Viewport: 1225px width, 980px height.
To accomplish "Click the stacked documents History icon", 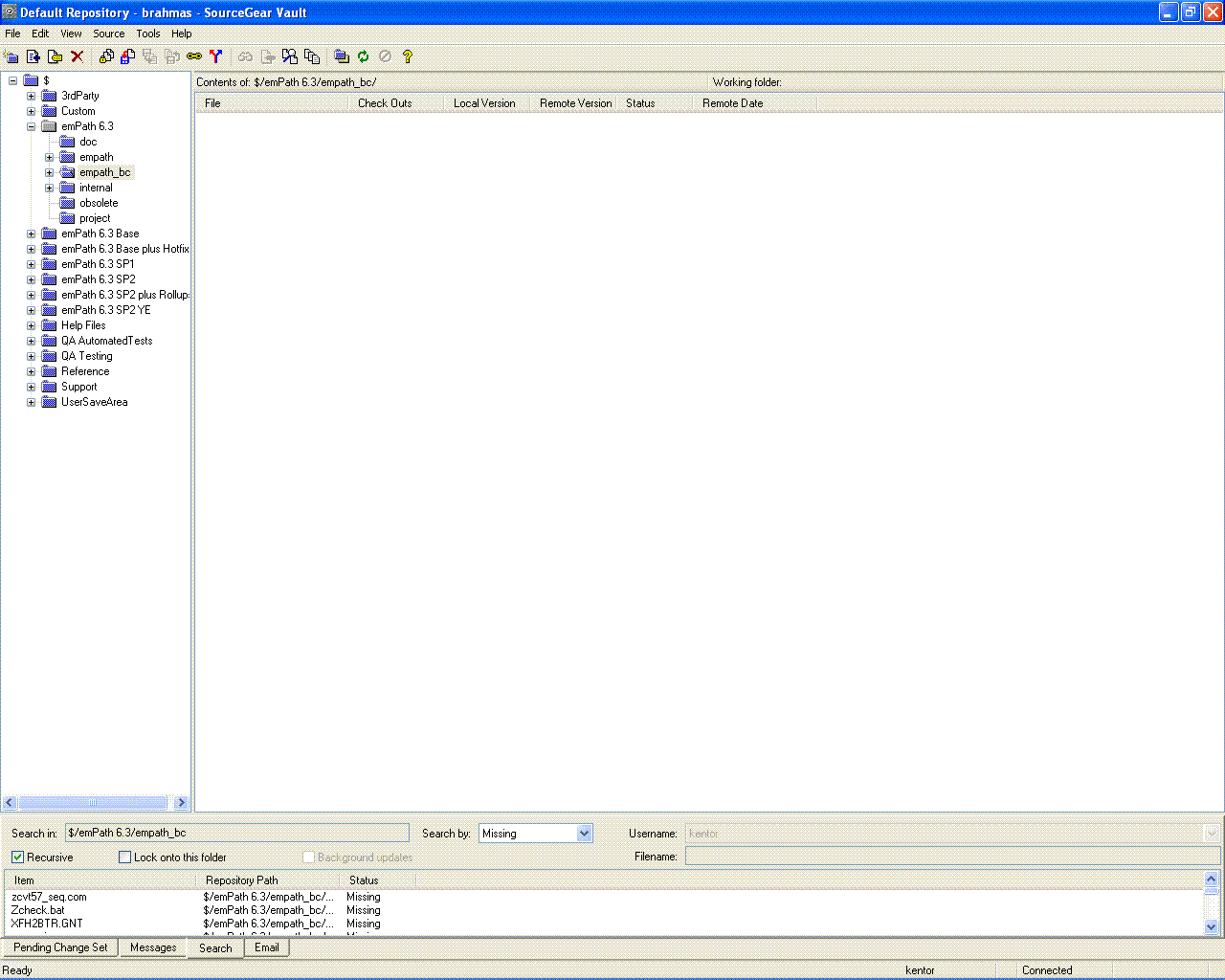I will [x=312, y=56].
